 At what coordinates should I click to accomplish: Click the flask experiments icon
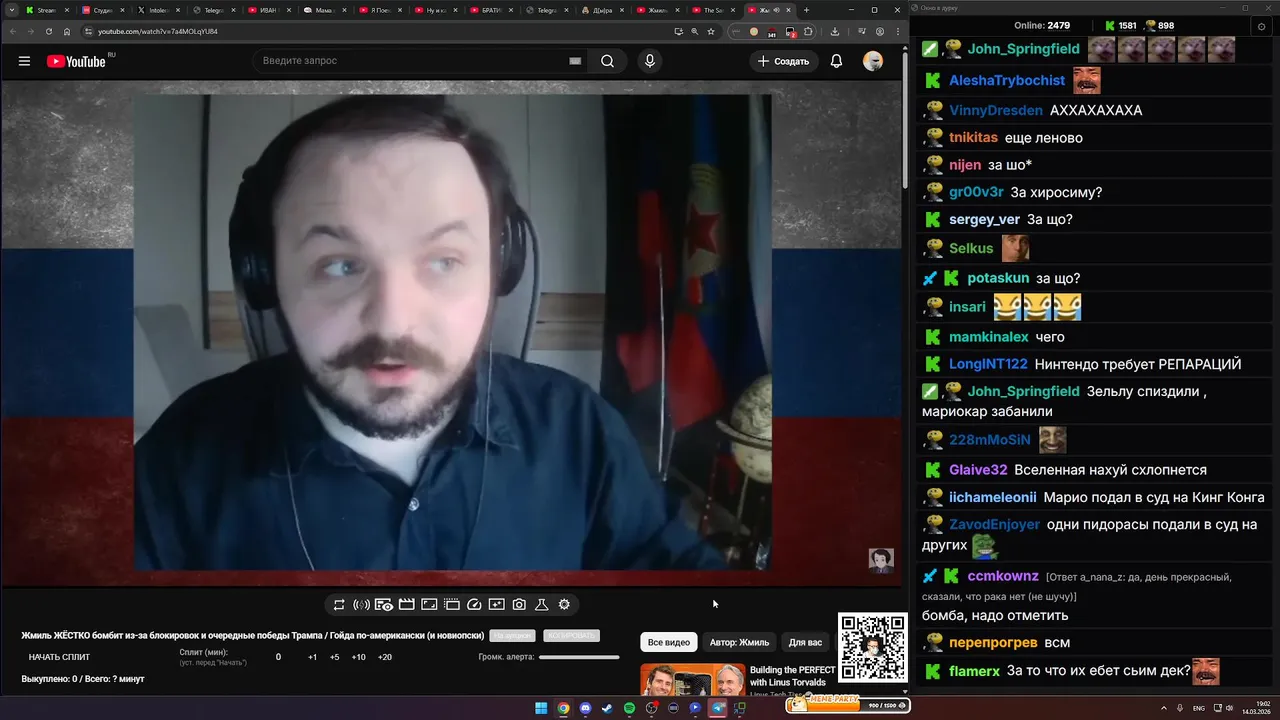click(542, 604)
